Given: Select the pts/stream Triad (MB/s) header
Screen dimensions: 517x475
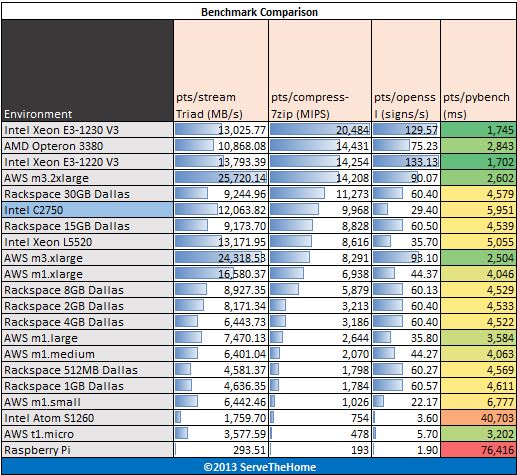Looking at the screenshot, I should pyautogui.click(x=221, y=71).
